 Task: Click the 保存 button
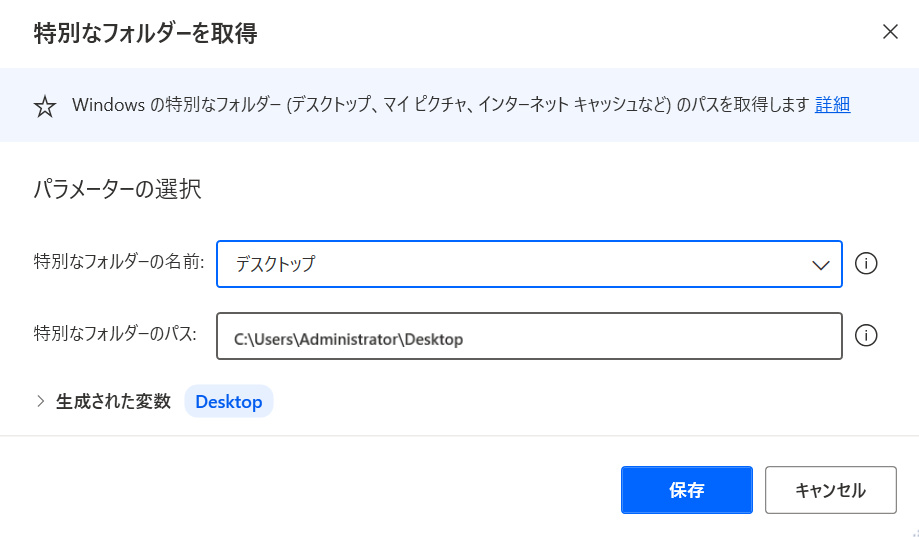click(x=686, y=490)
